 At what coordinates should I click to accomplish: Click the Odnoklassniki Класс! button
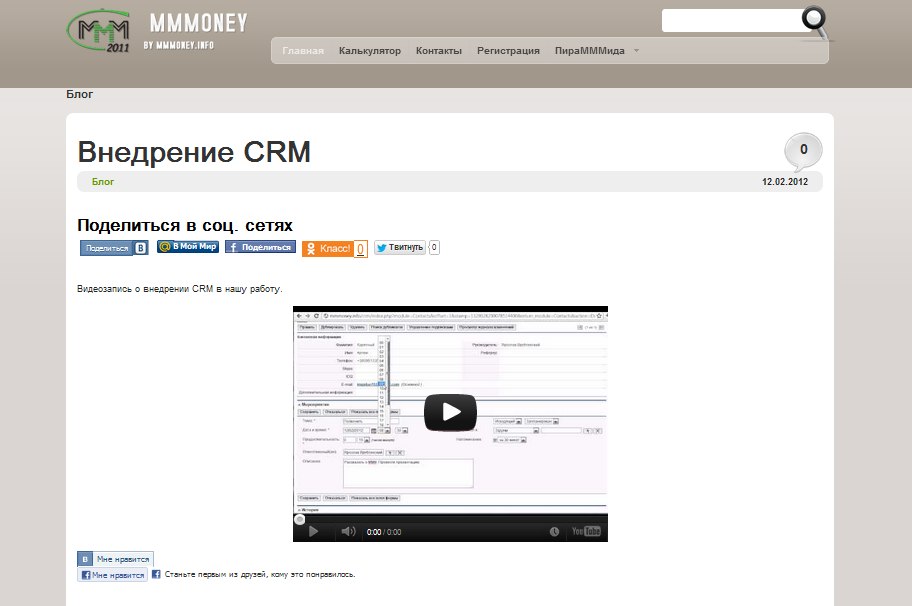click(x=327, y=248)
